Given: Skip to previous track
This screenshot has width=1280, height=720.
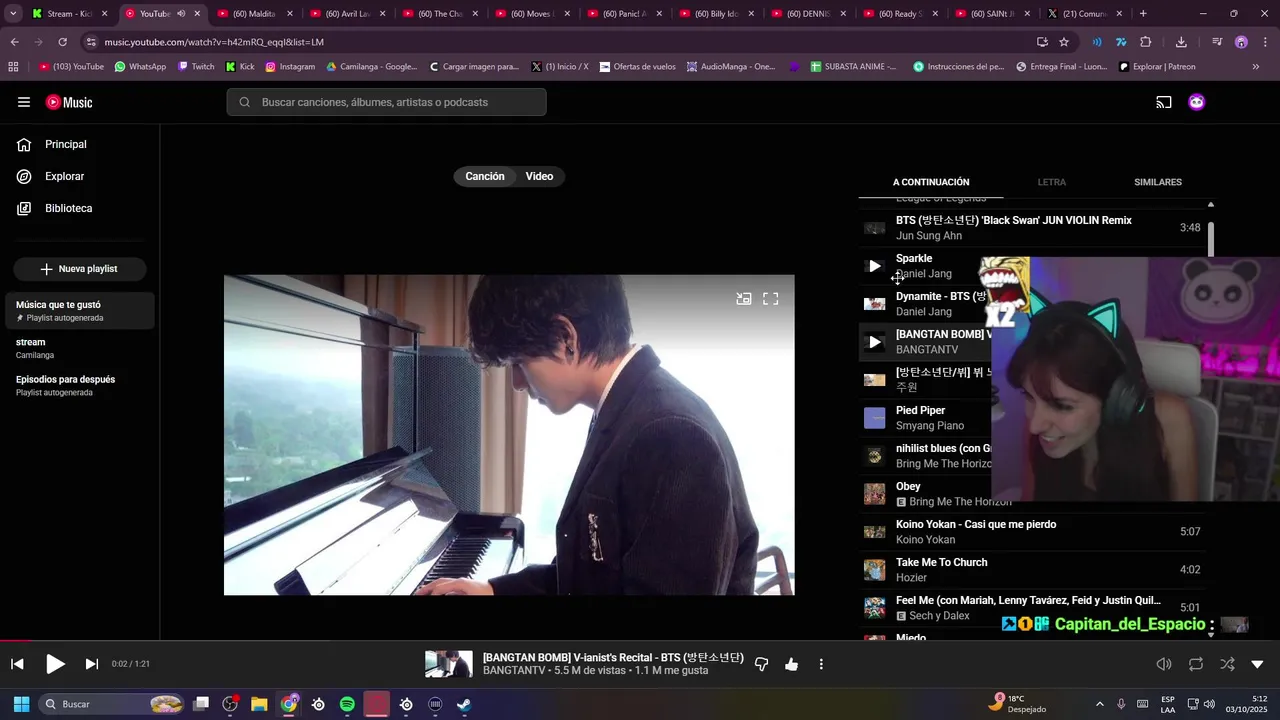Looking at the screenshot, I should click(x=17, y=664).
